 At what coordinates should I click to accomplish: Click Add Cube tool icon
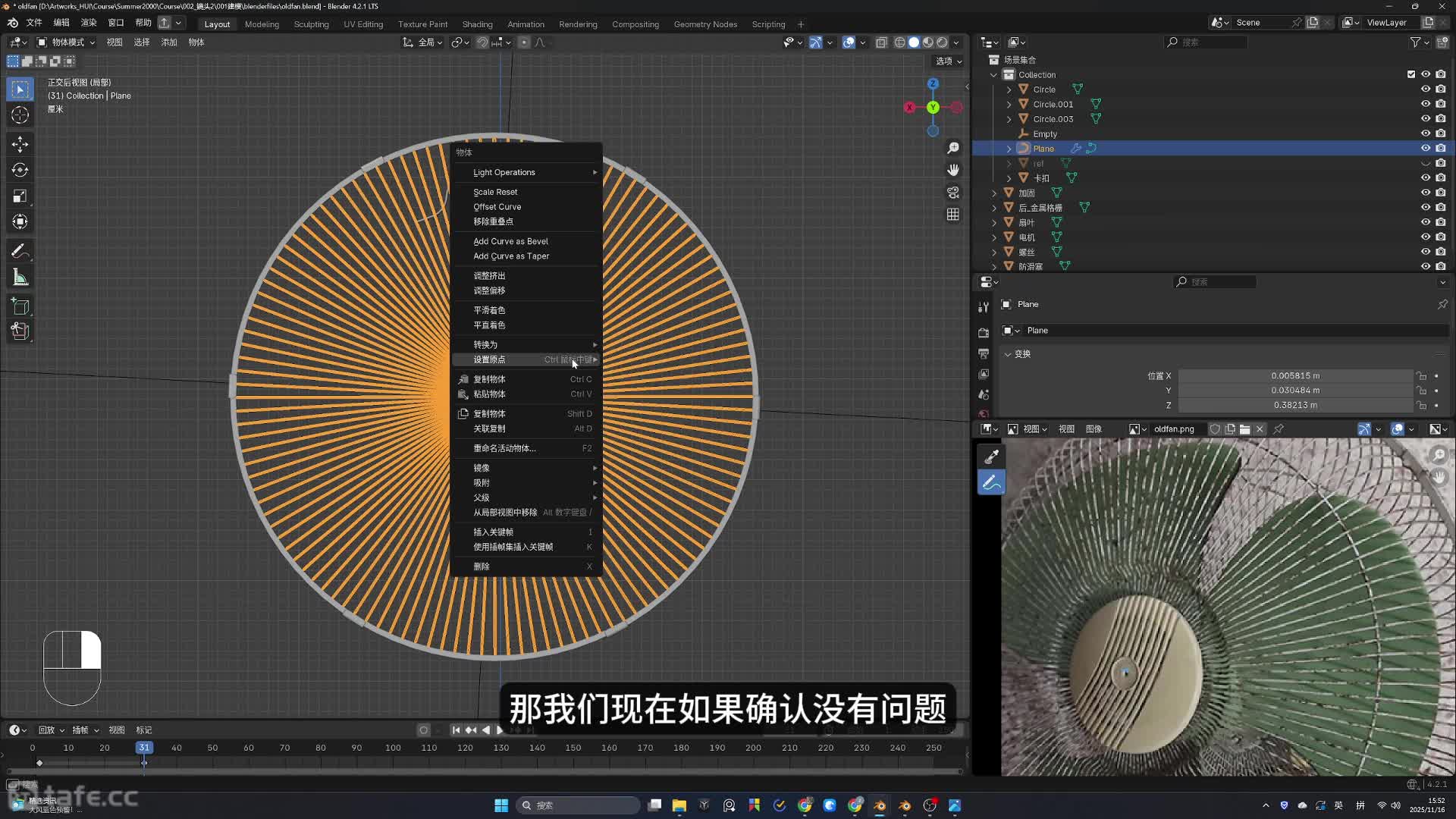pyautogui.click(x=20, y=306)
